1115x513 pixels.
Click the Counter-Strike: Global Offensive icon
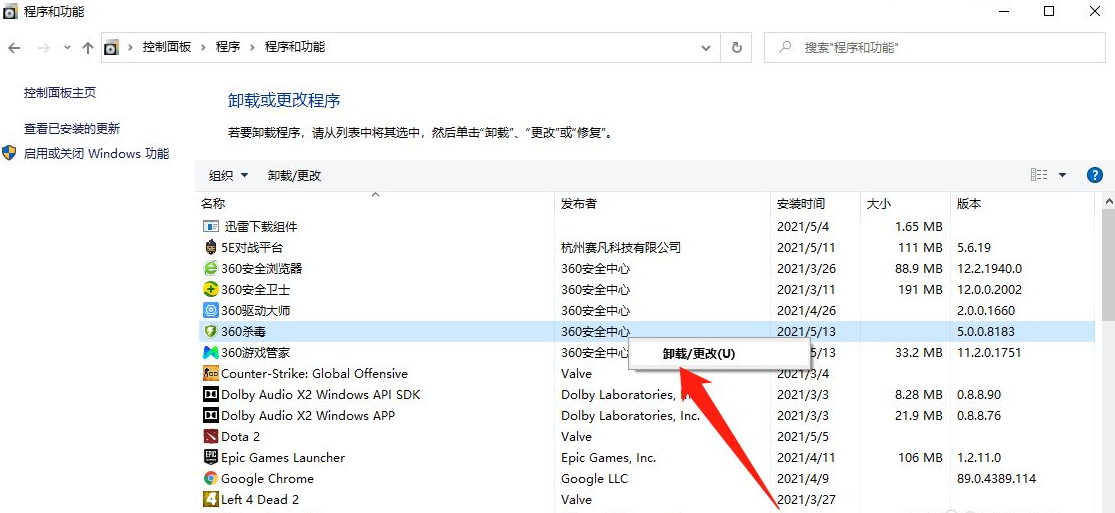210,374
